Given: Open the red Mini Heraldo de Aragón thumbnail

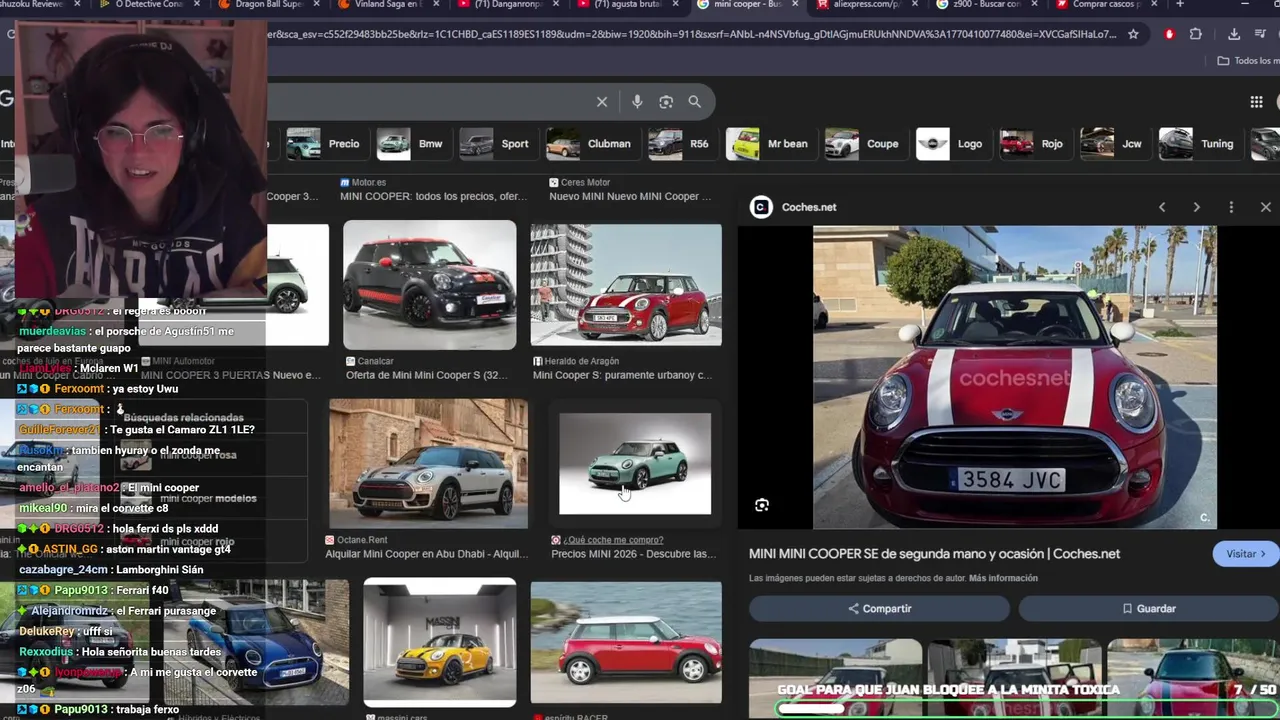Looking at the screenshot, I should point(626,285).
